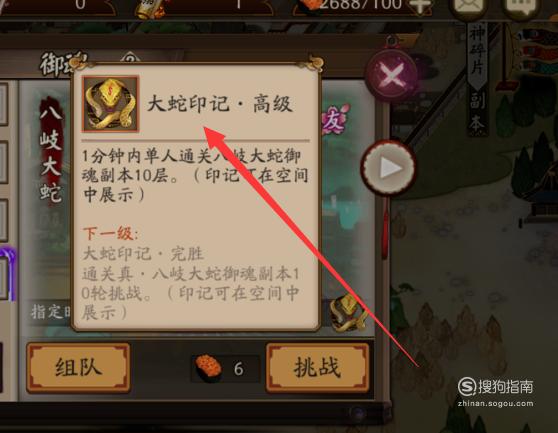The image size is (558, 433).
Task: Open the chat bubble icon
Action: click(520, 7)
